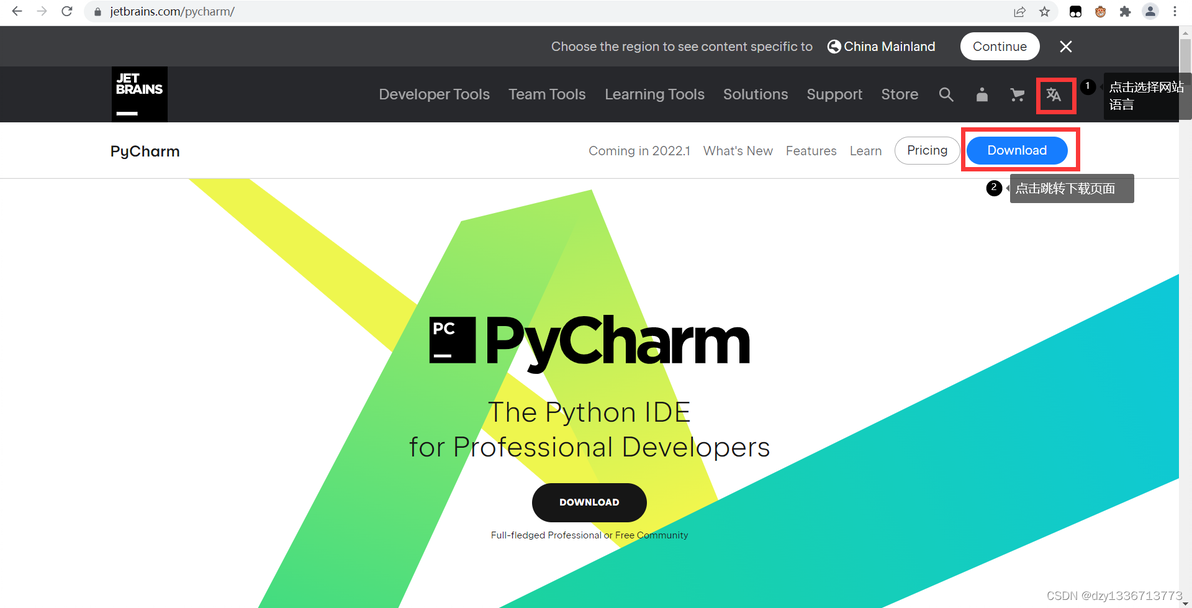Open the Chrome profile avatar
The height and width of the screenshot is (608, 1192).
[1150, 11]
